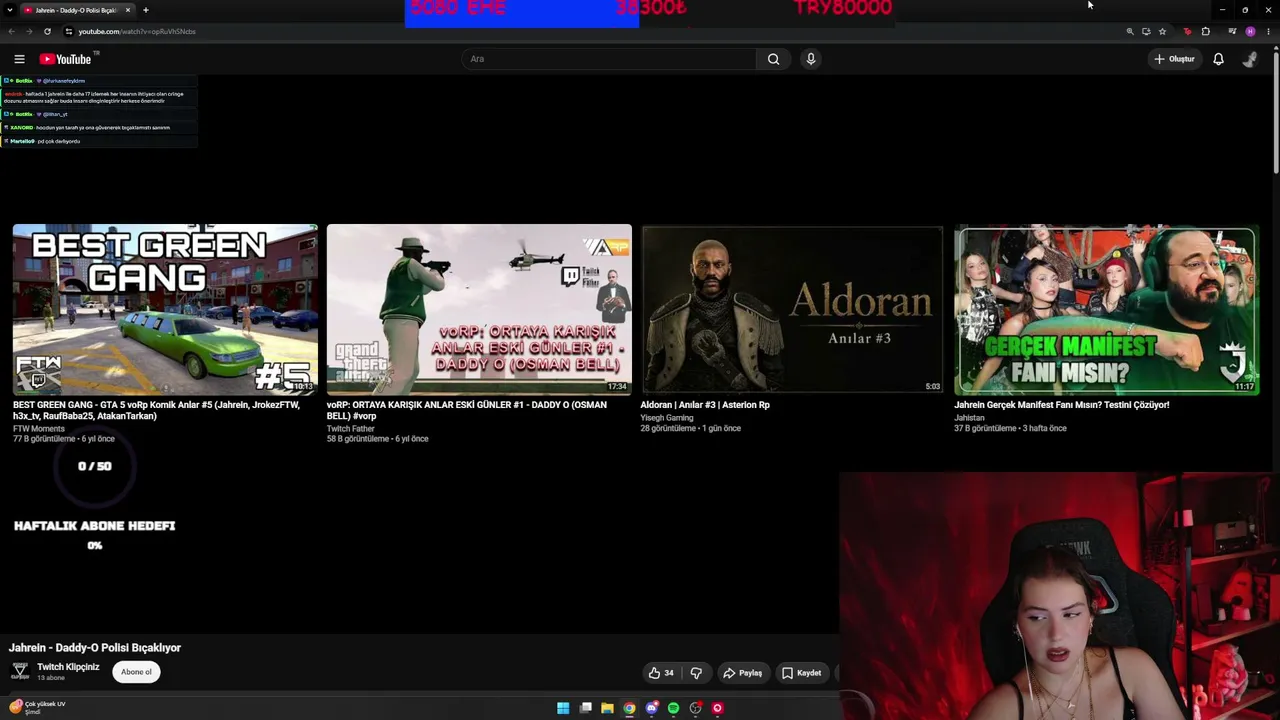Go forward in browser history

coord(28,31)
